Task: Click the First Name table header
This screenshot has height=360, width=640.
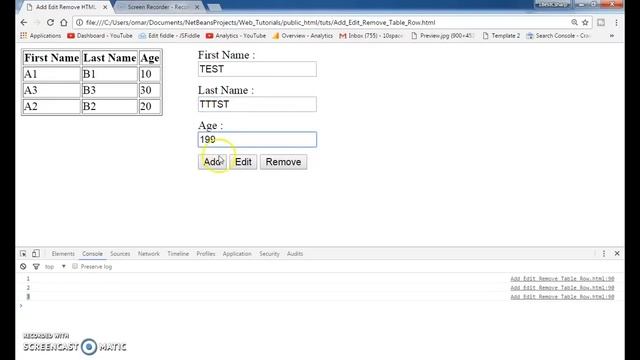Action: click(52, 58)
